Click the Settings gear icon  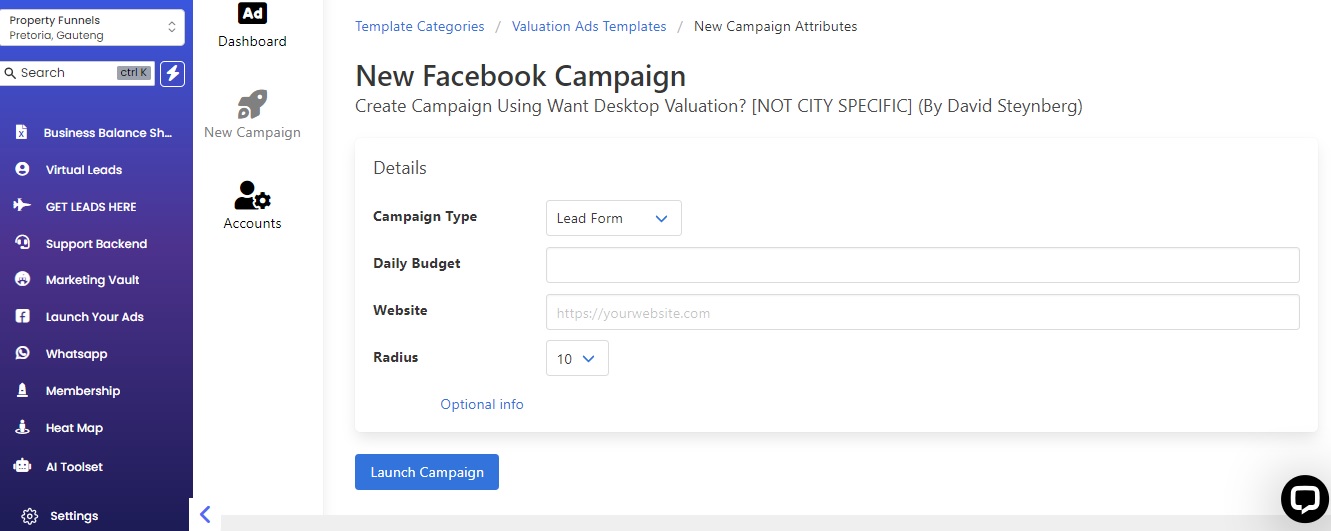(30, 516)
